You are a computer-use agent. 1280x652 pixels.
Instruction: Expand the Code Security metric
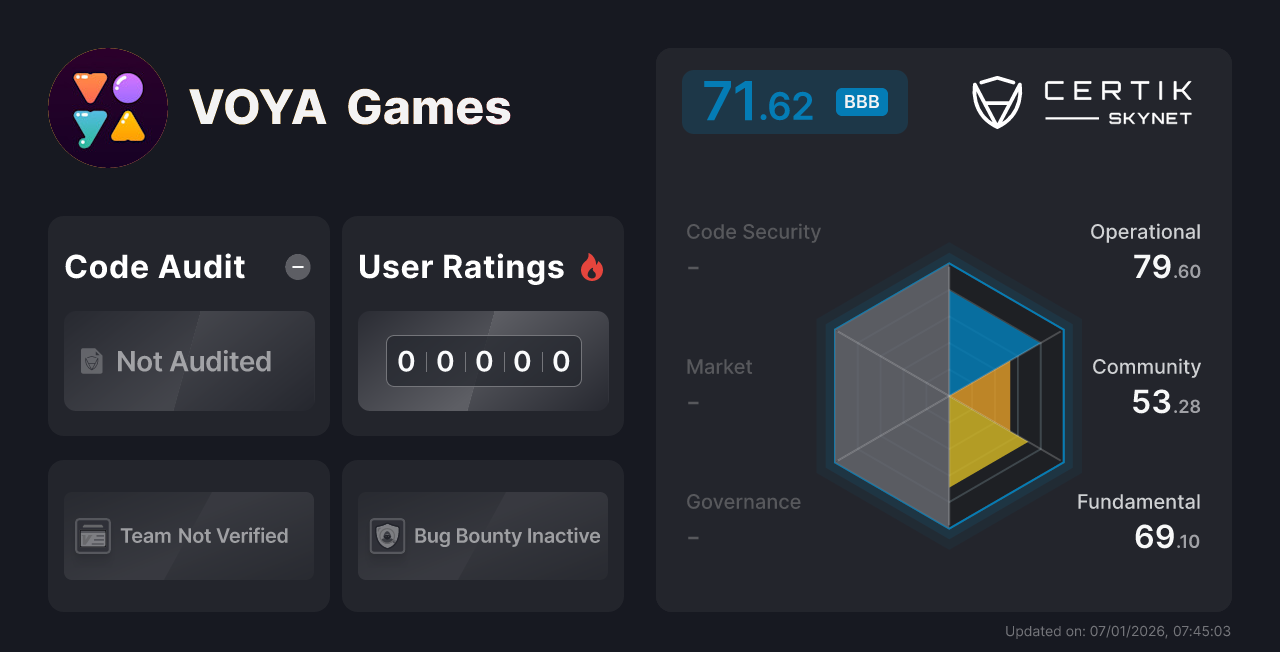point(753,231)
